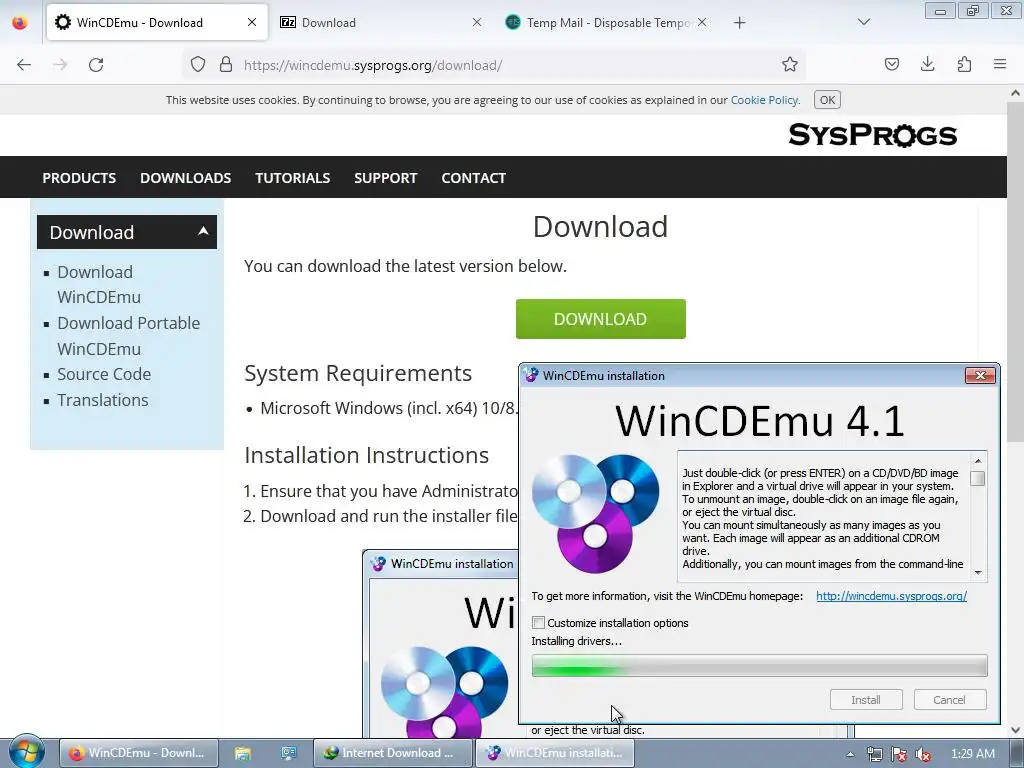Close the 7z Download tab
The image size is (1024, 768).
[x=477, y=22]
